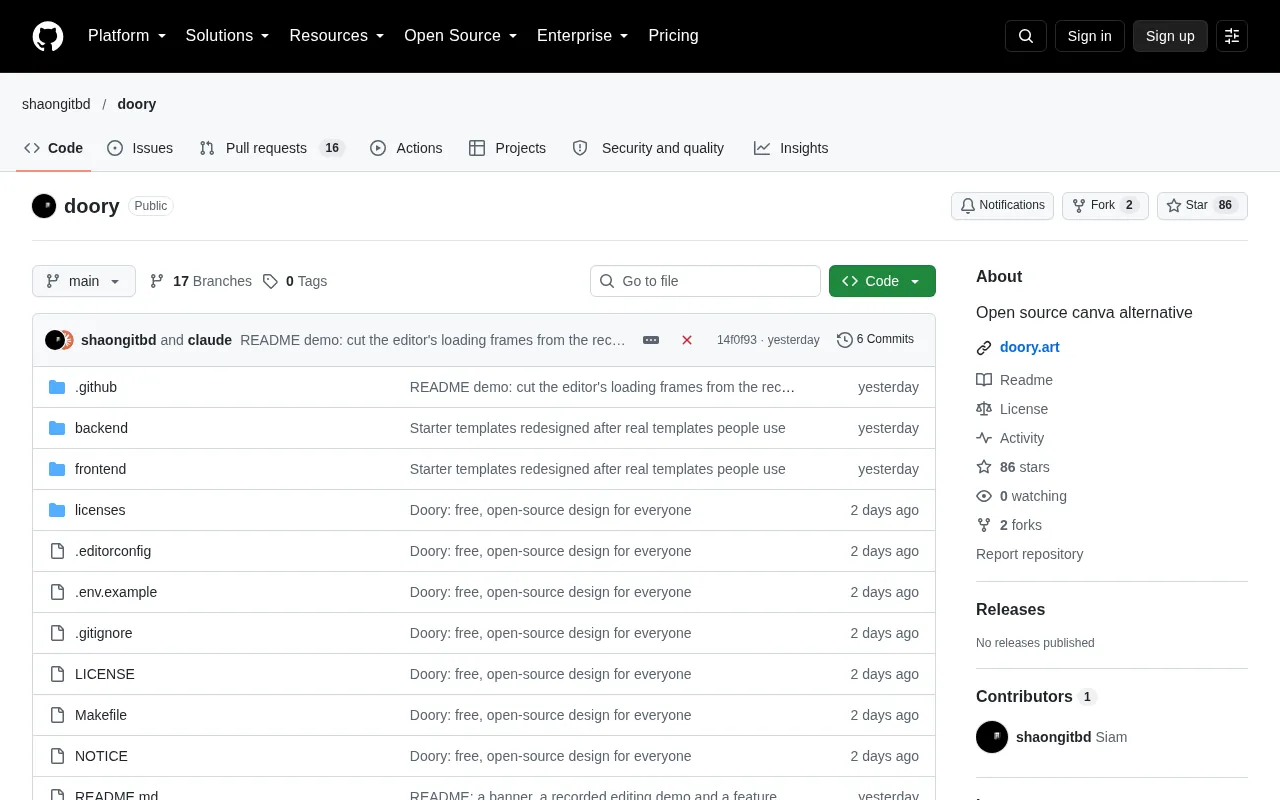Click the link icon beside doory.art

pos(984,348)
